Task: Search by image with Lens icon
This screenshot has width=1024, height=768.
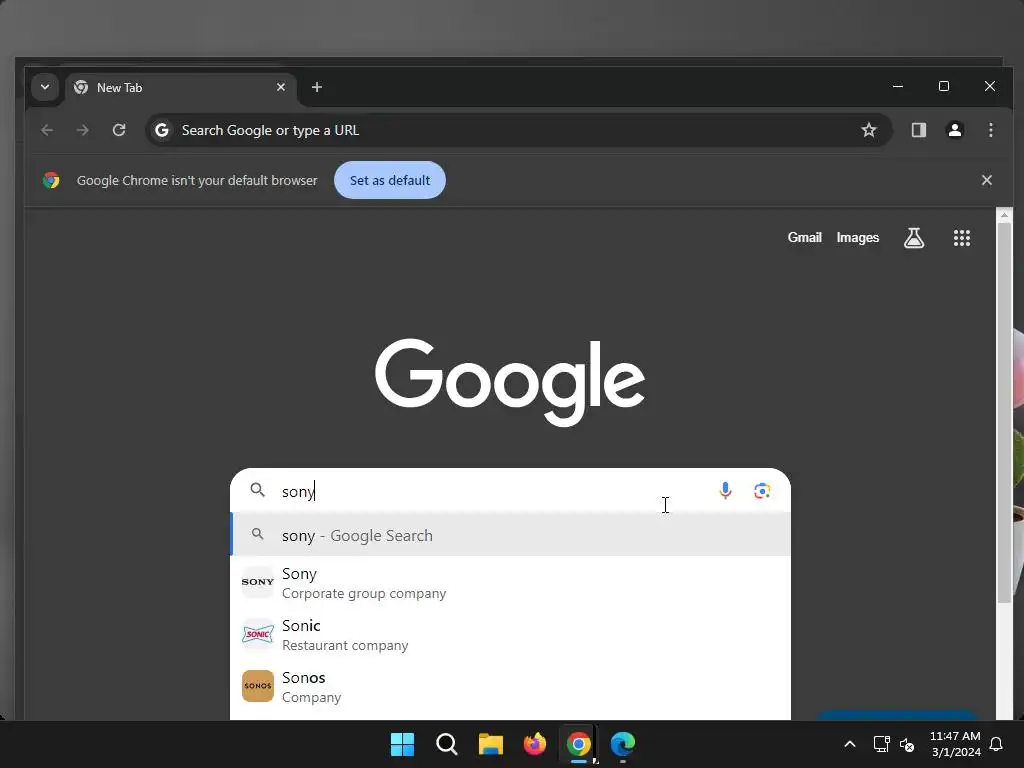Action: (762, 490)
